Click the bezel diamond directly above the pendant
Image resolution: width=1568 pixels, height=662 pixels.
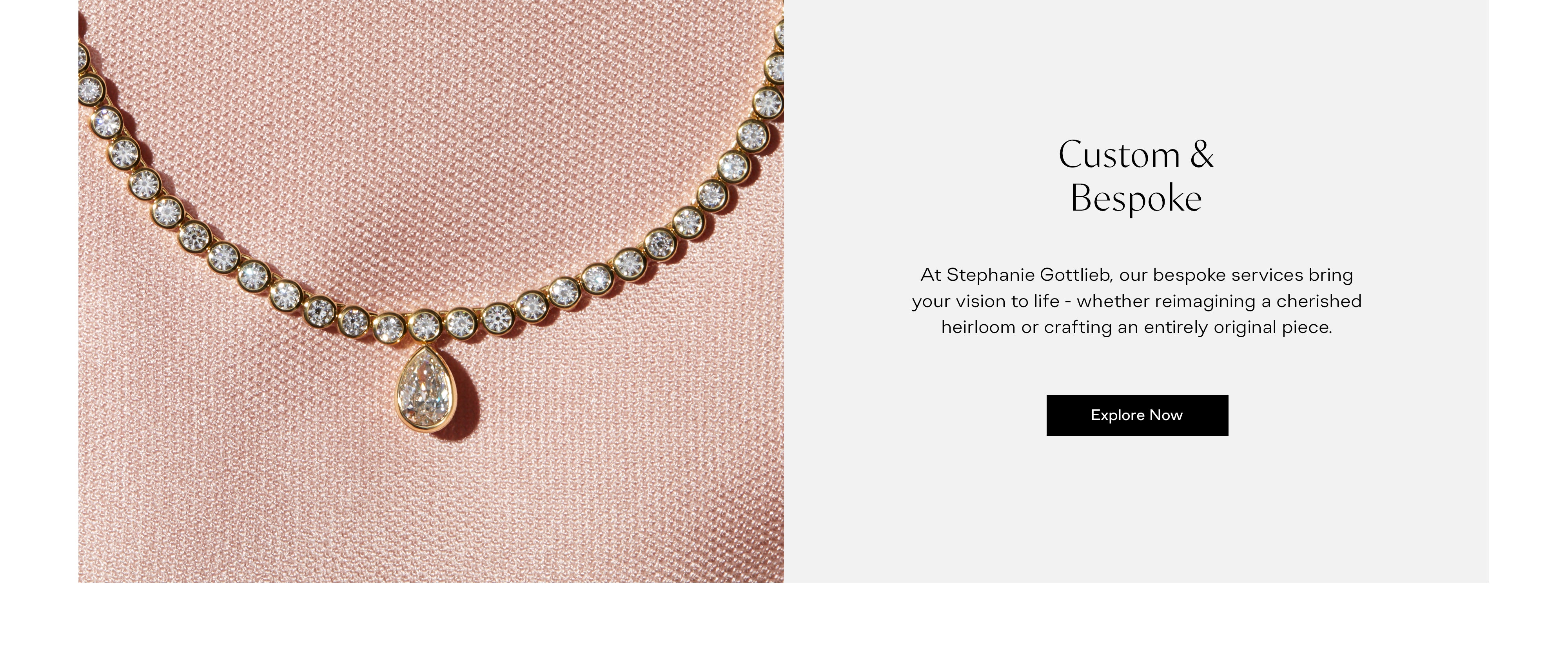click(425, 326)
